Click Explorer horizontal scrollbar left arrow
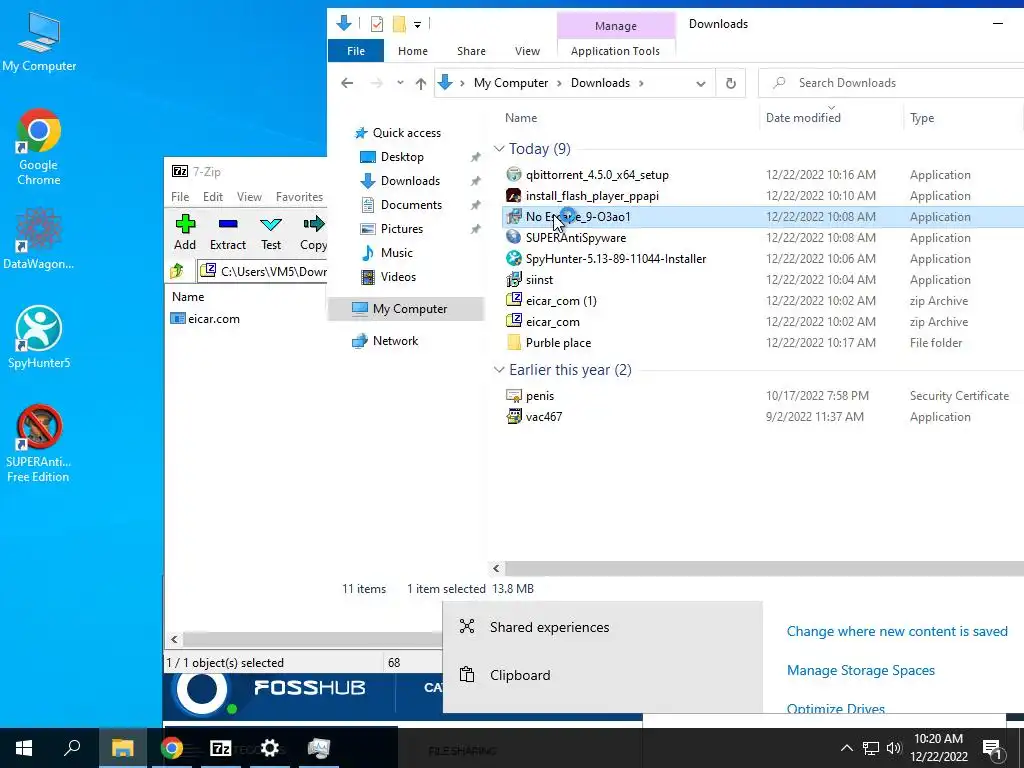Screen dimensions: 1024x768 tap(496, 569)
